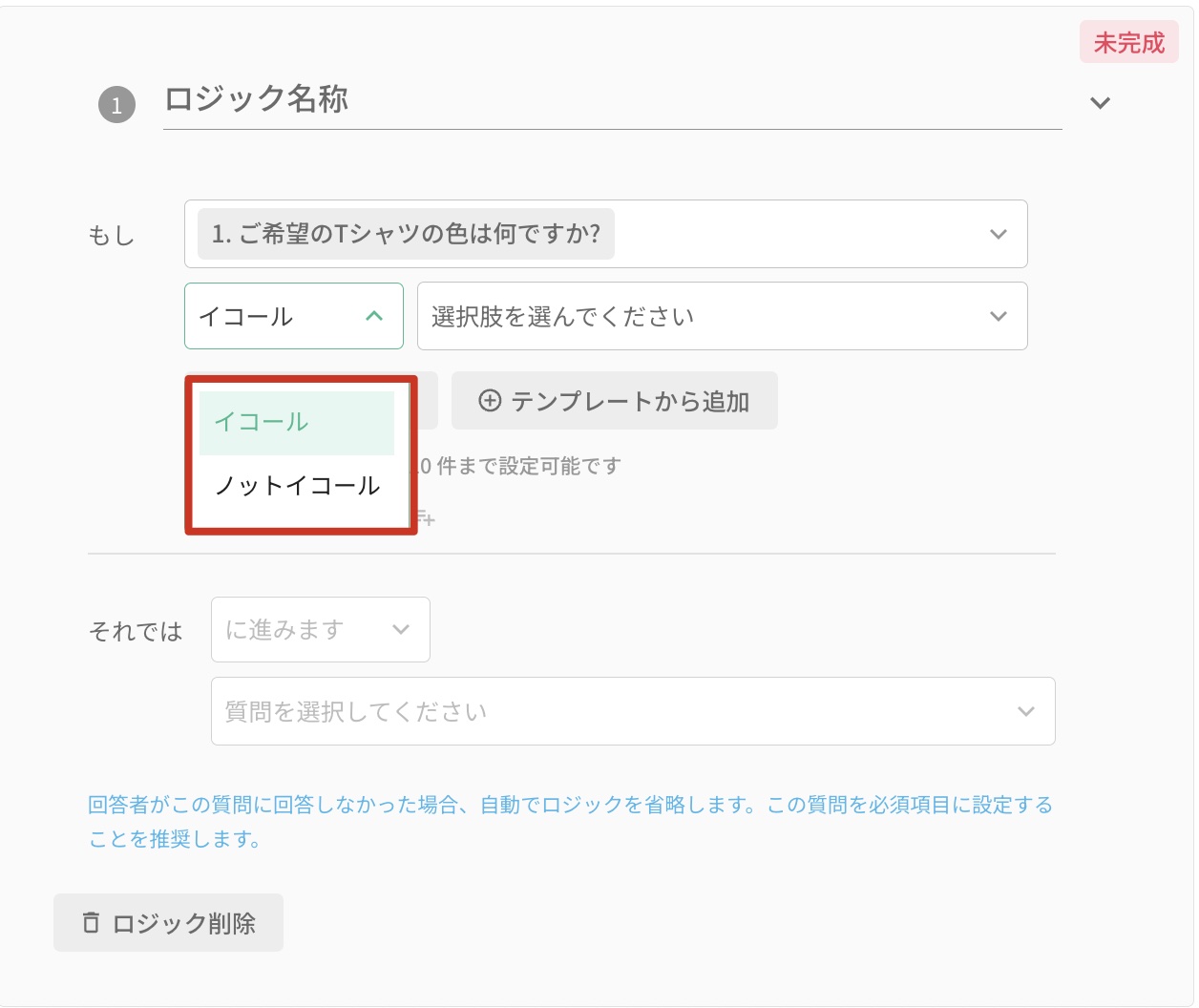
Task: Collapse logic 1 with the chevron expander
Action: 1101,103
